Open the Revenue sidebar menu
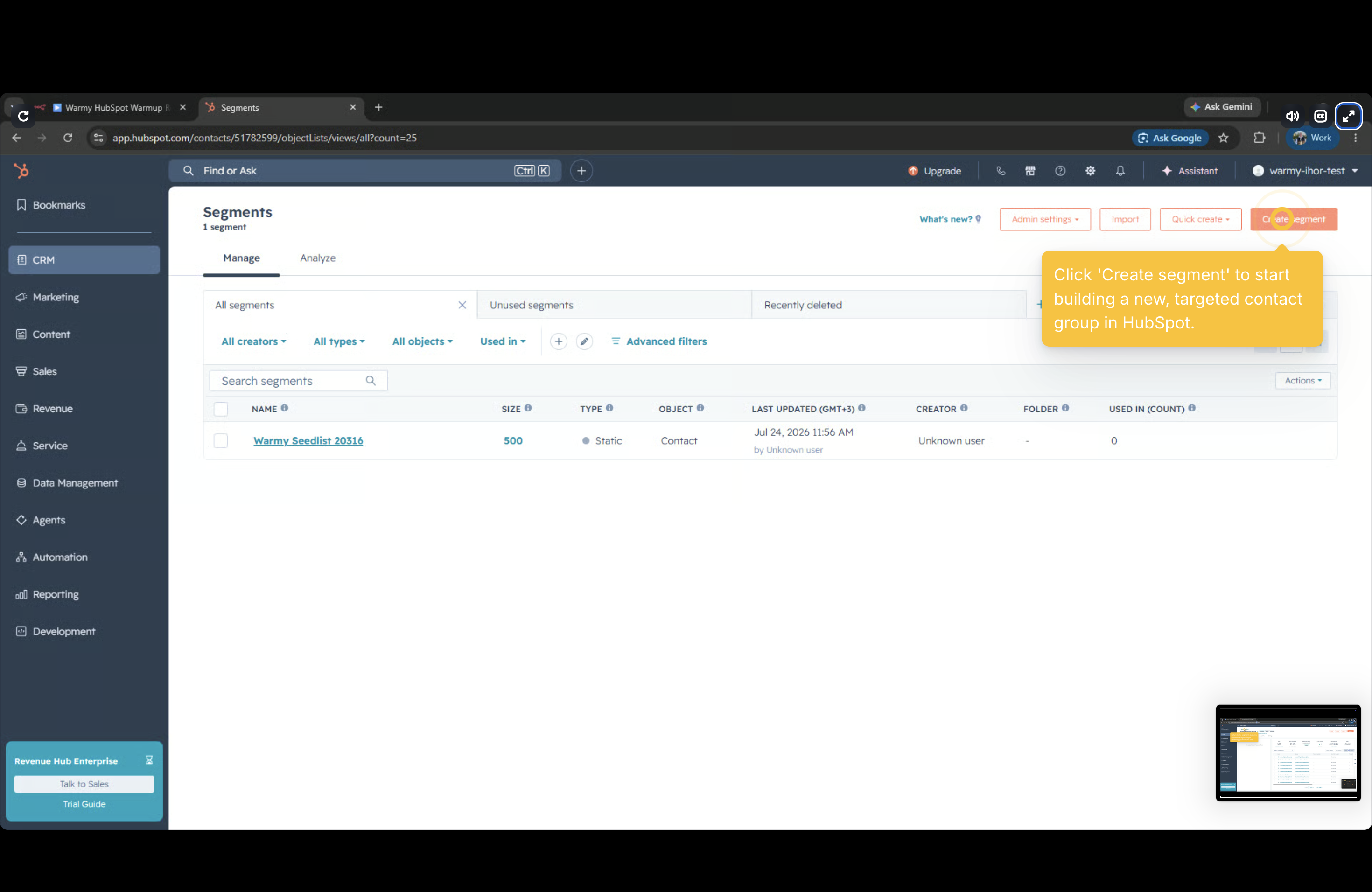The height and width of the screenshot is (892, 1372). pyautogui.click(x=44, y=409)
